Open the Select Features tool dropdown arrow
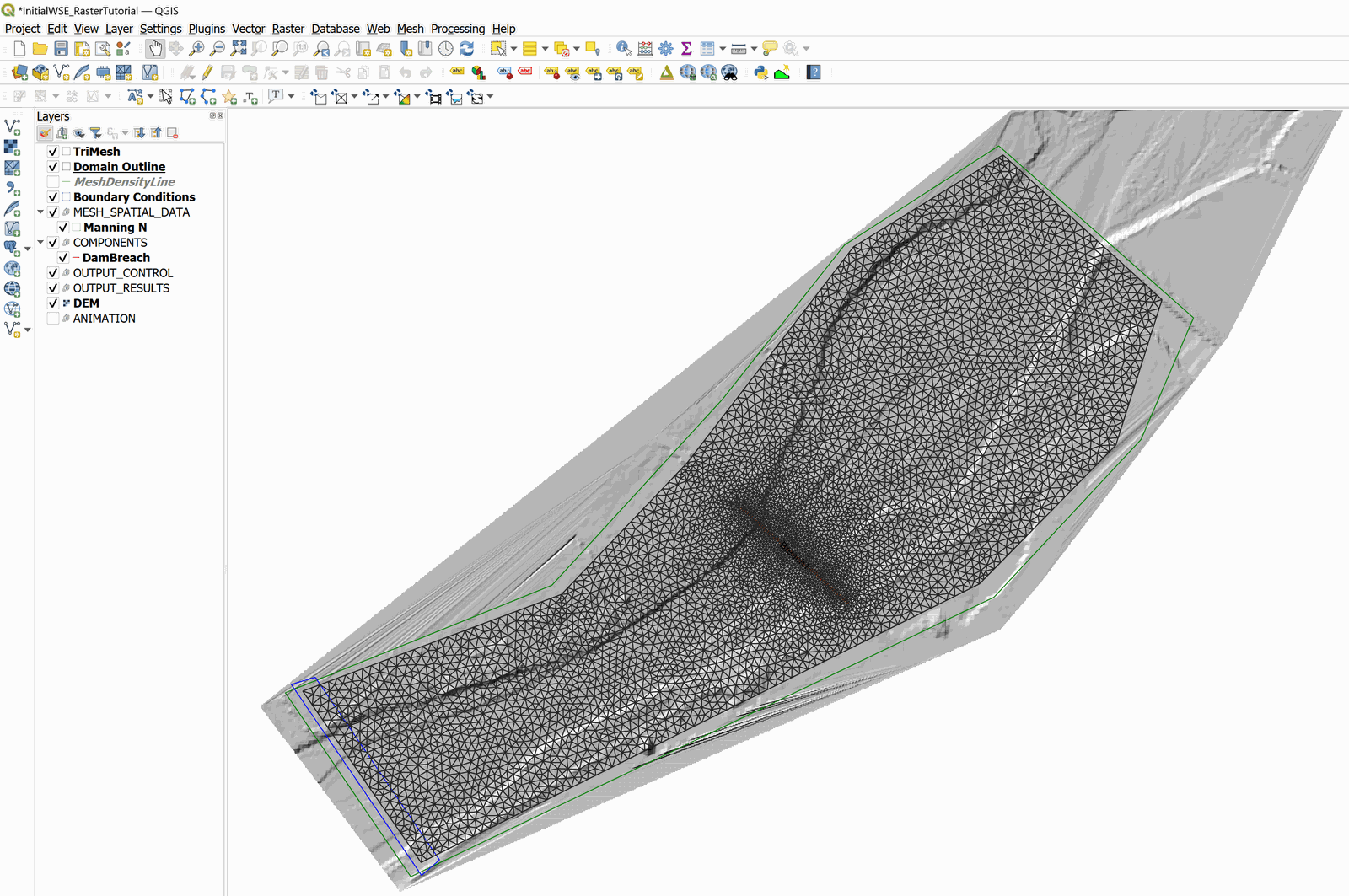 [x=513, y=49]
